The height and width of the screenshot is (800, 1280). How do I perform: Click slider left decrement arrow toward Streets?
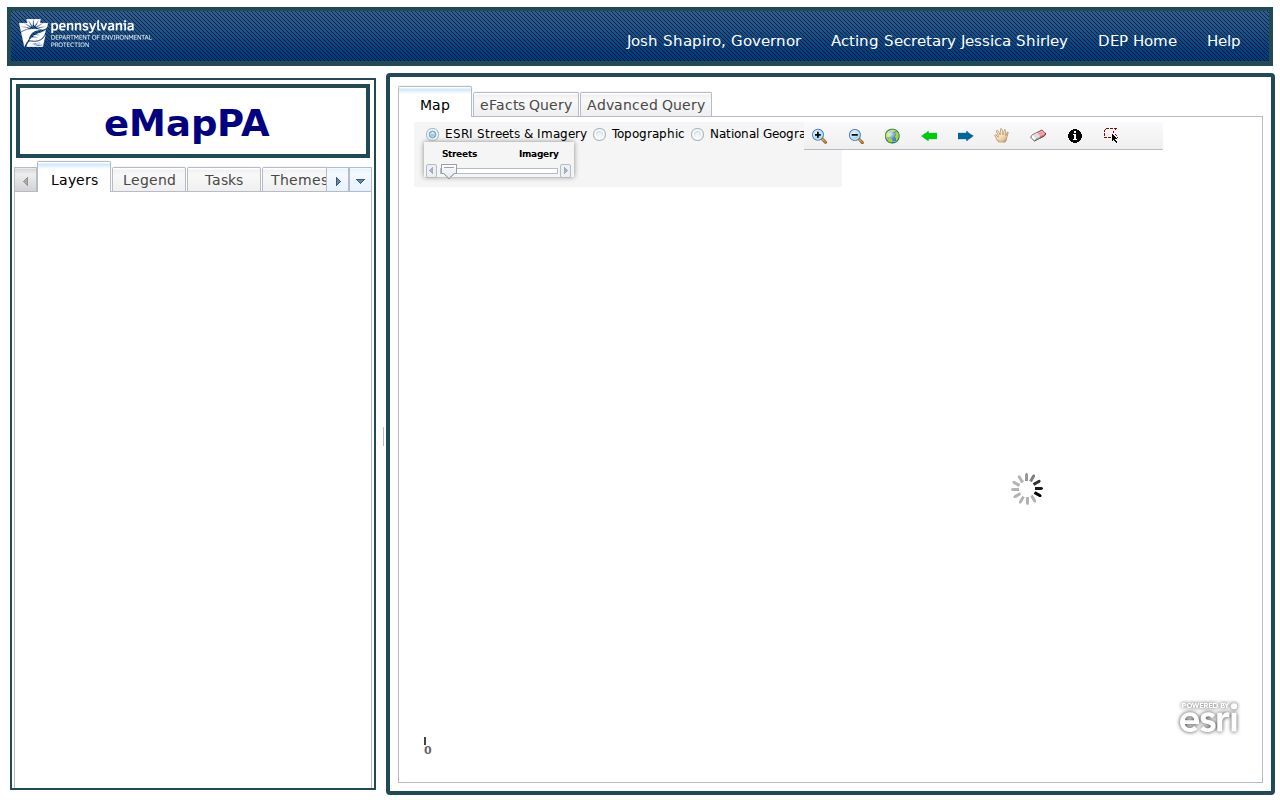coord(431,171)
